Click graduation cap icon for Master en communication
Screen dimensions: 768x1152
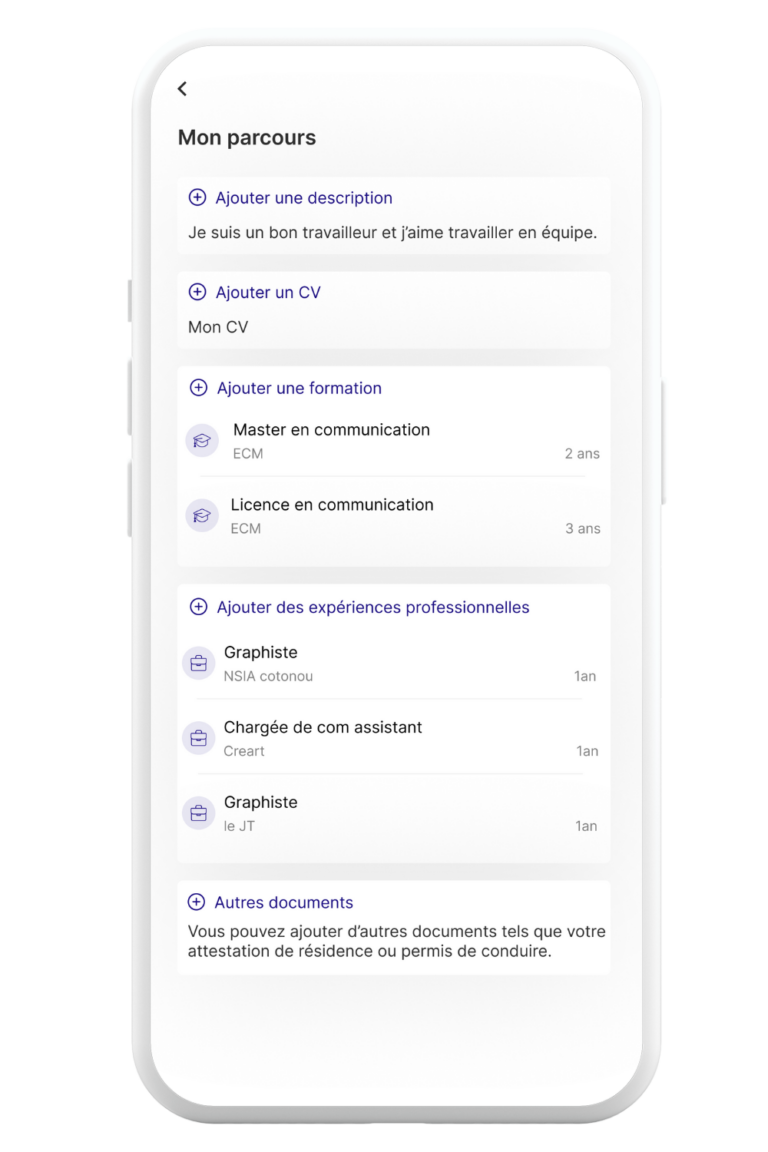click(x=202, y=441)
